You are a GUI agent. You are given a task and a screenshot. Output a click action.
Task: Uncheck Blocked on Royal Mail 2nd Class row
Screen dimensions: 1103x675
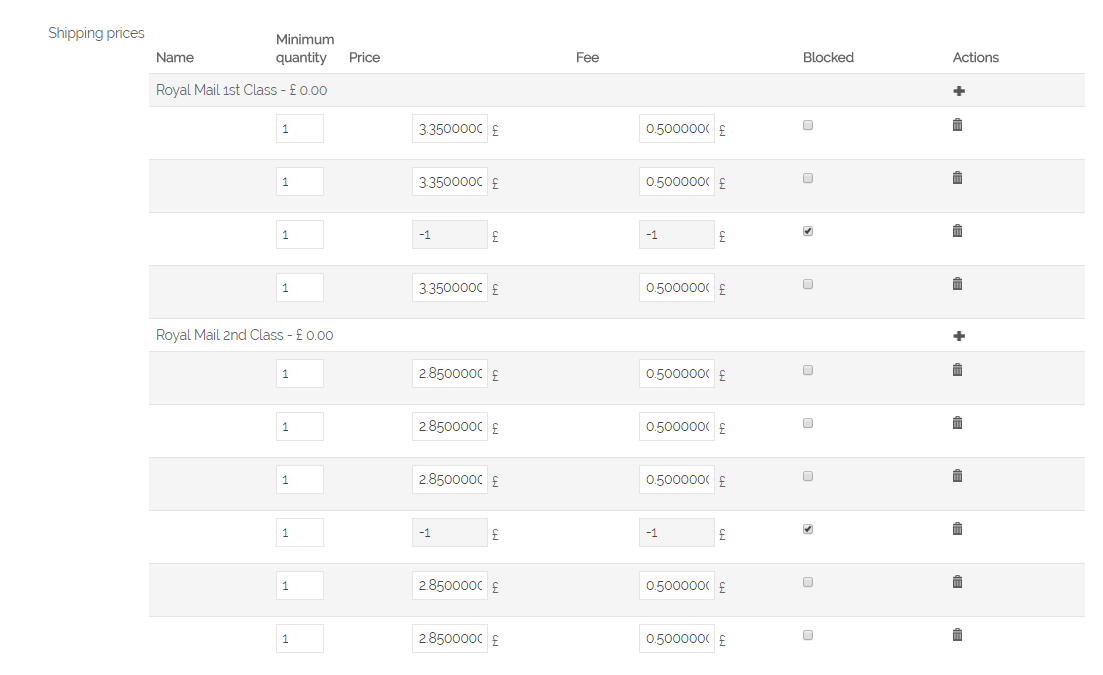(x=808, y=529)
